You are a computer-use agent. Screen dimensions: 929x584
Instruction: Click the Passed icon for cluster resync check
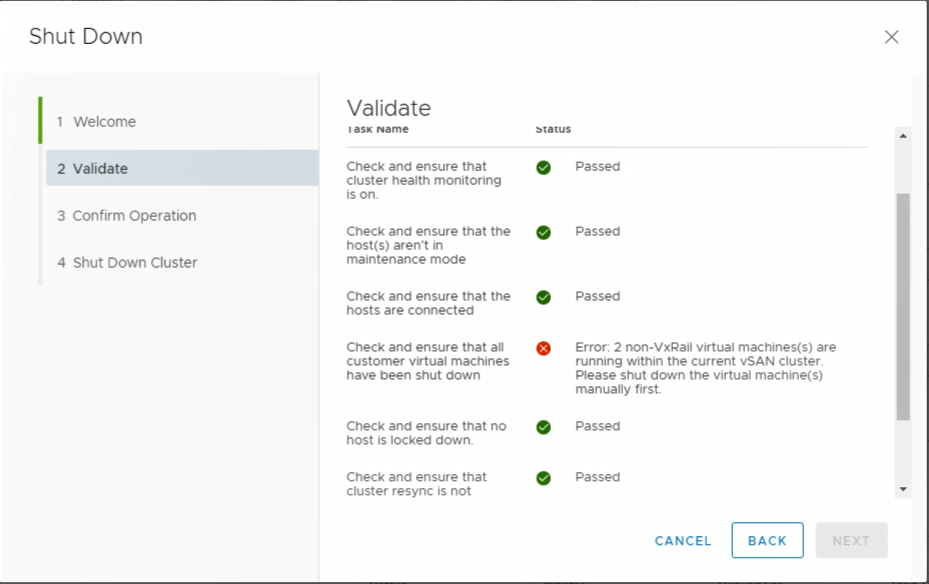(x=543, y=478)
